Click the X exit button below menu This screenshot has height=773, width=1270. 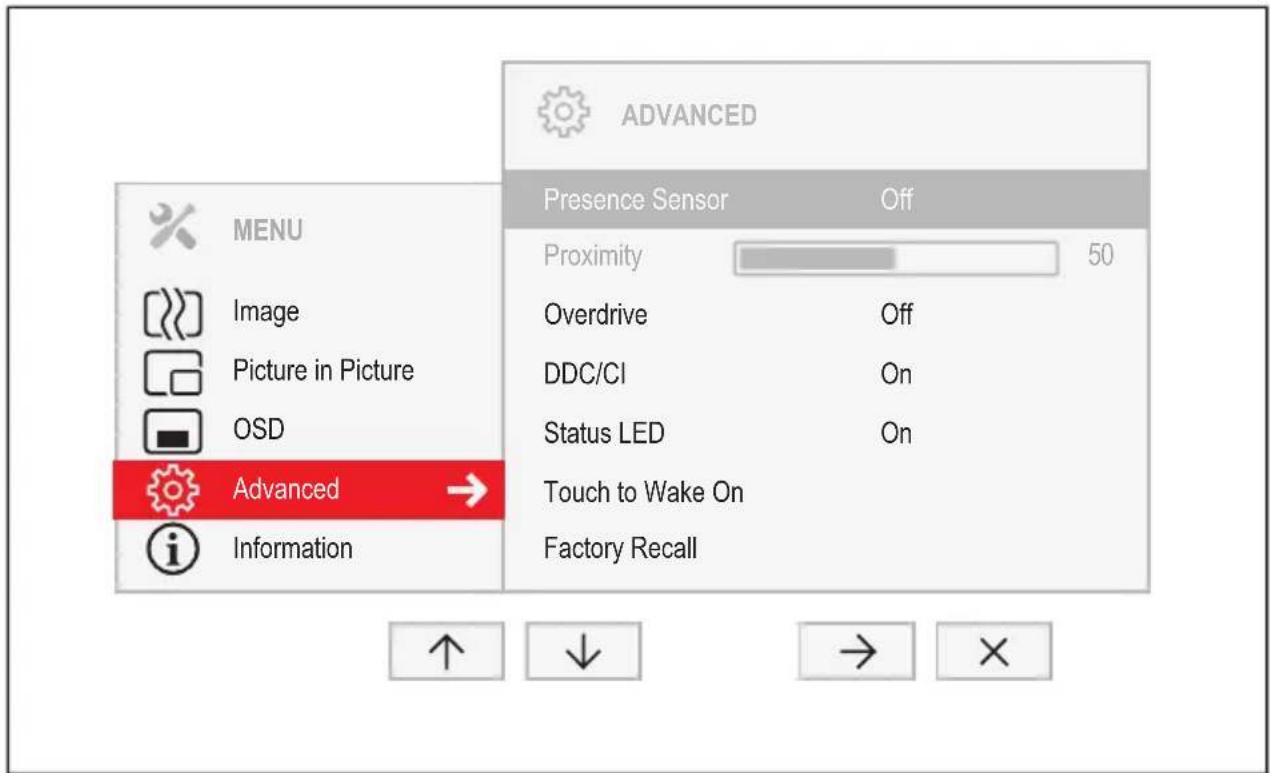994,652
